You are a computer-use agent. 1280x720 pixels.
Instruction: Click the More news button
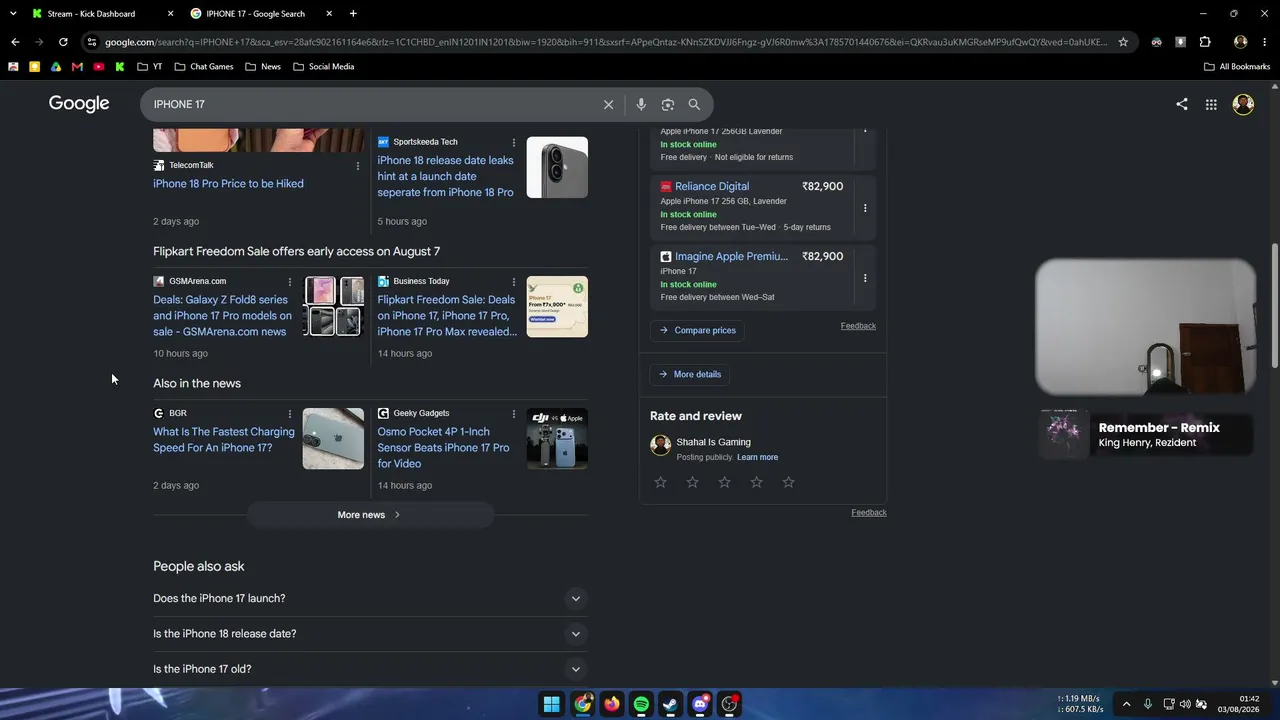(x=370, y=515)
